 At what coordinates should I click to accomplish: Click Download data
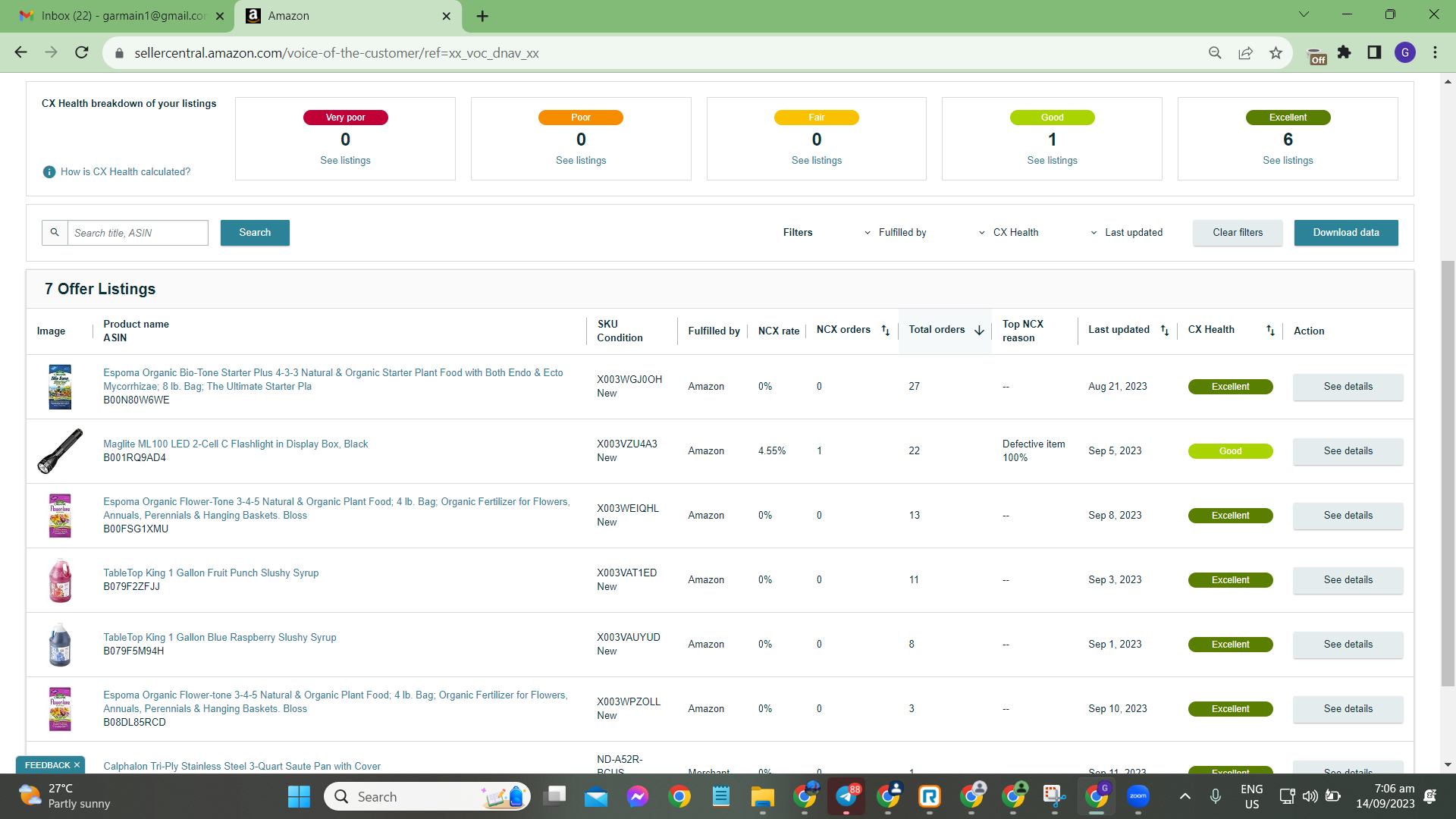pyautogui.click(x=1346, y=233)
